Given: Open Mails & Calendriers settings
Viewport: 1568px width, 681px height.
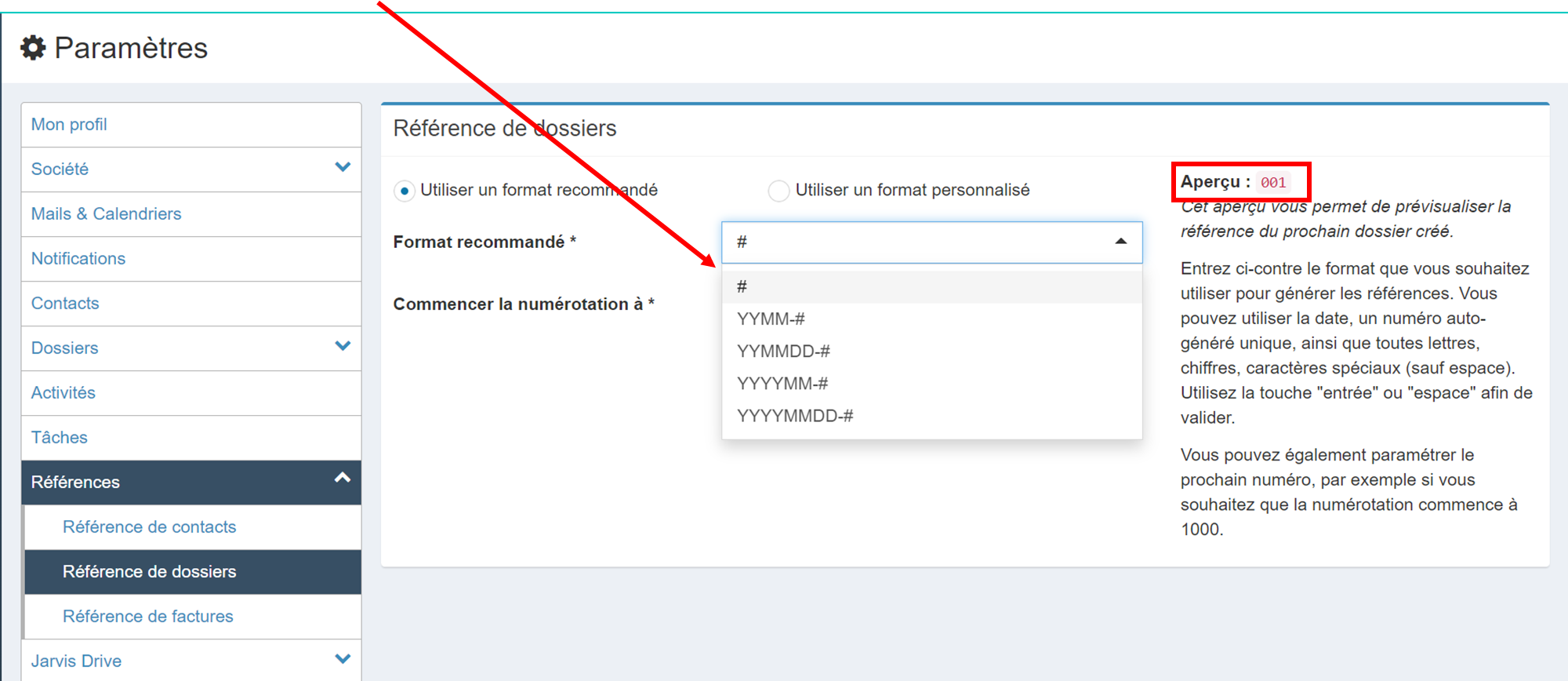Looking at the screenshot, I should tap(106, 213).
